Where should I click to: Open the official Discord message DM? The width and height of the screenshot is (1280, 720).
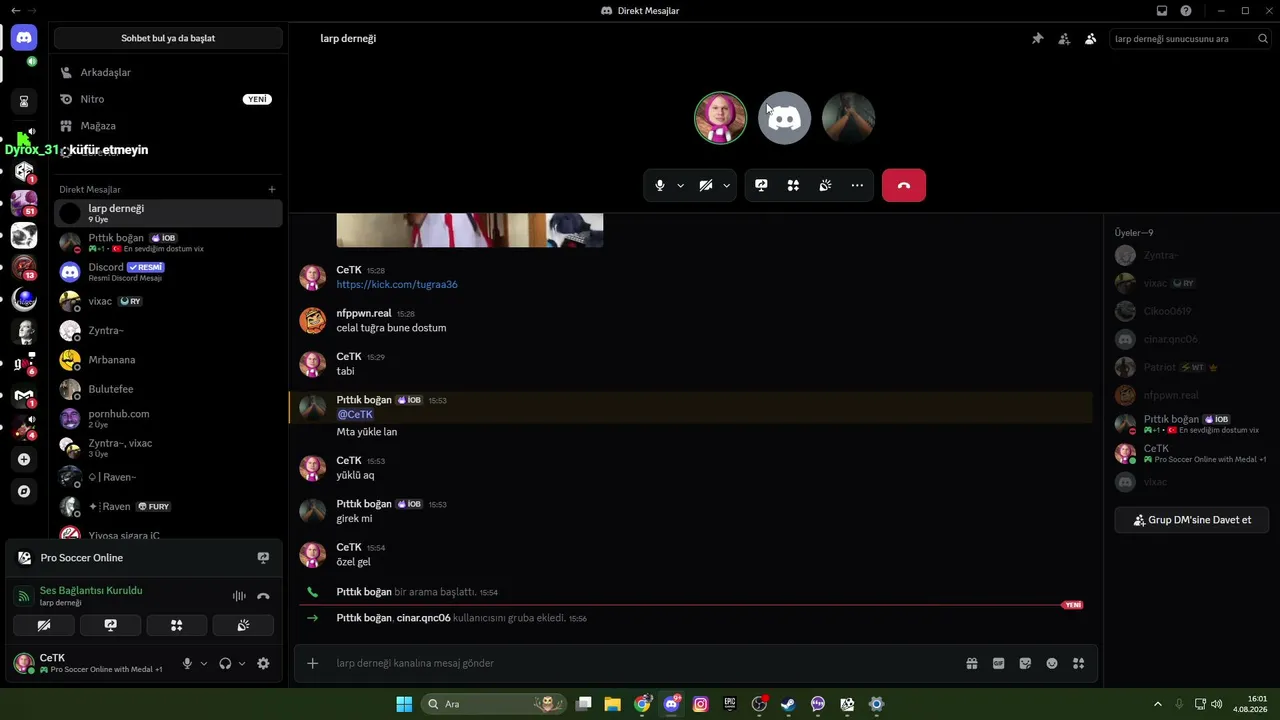[168, 271]
